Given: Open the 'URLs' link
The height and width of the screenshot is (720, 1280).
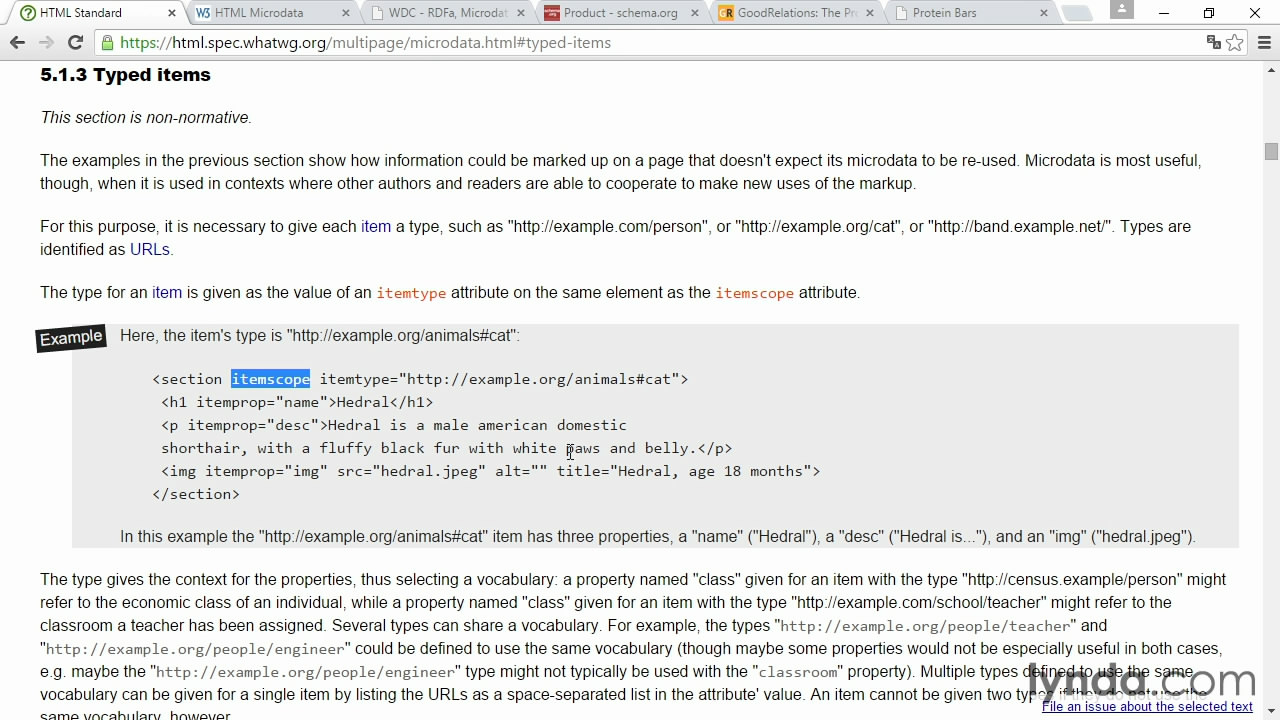Looking at the screenshot, I should coord(150,250).
